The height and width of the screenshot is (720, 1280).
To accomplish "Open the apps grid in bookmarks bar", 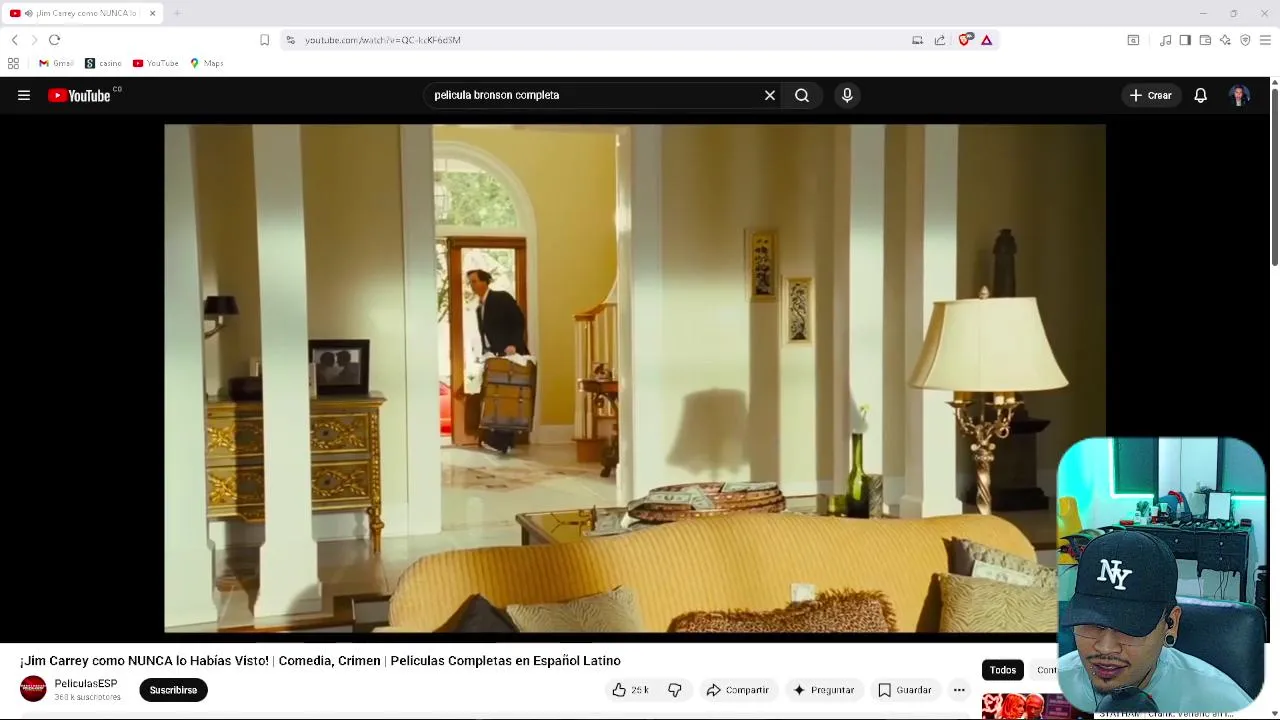I will [x=13, y=63].
